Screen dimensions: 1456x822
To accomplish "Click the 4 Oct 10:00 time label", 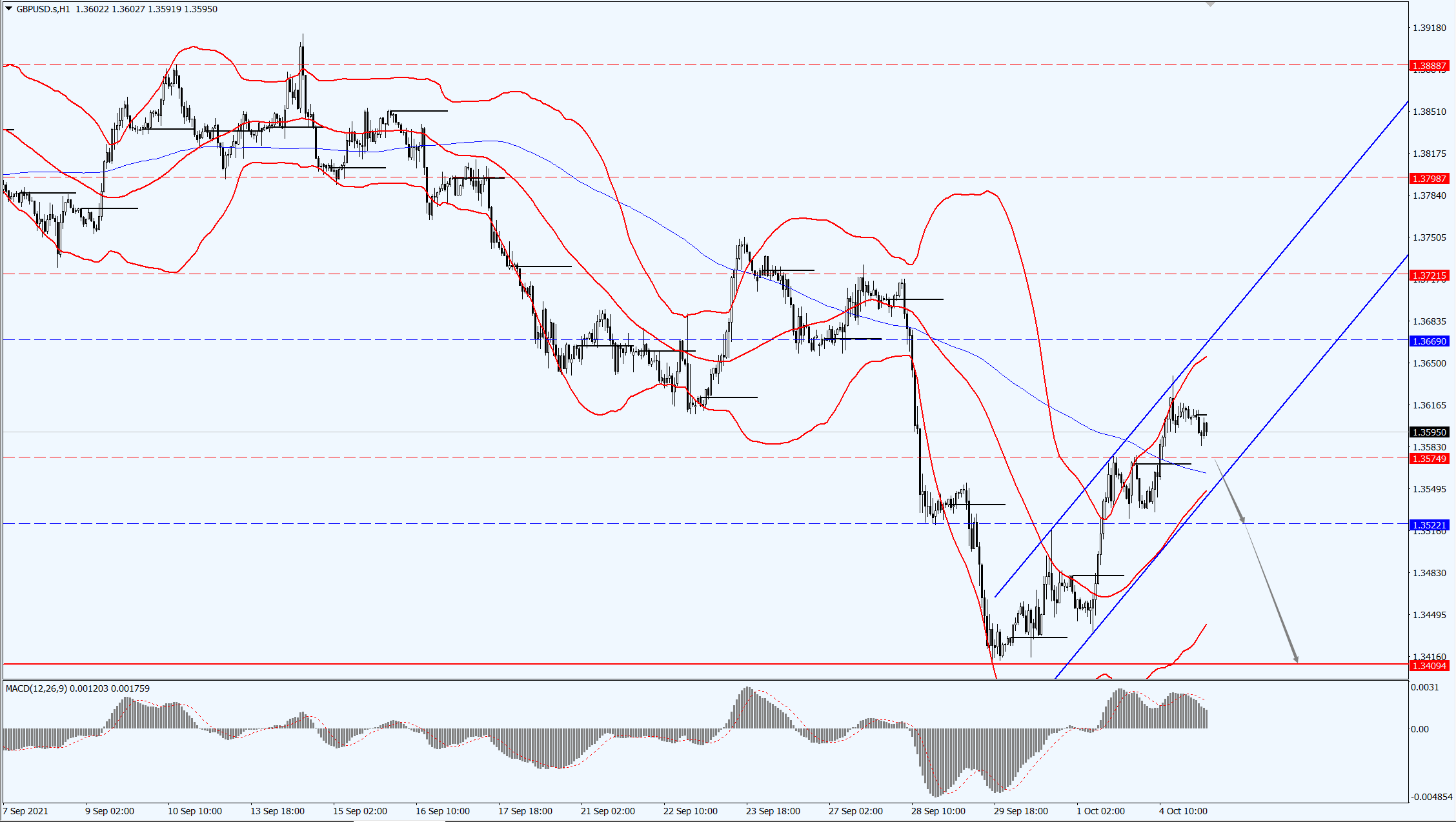I will [x=1184, y=811].
